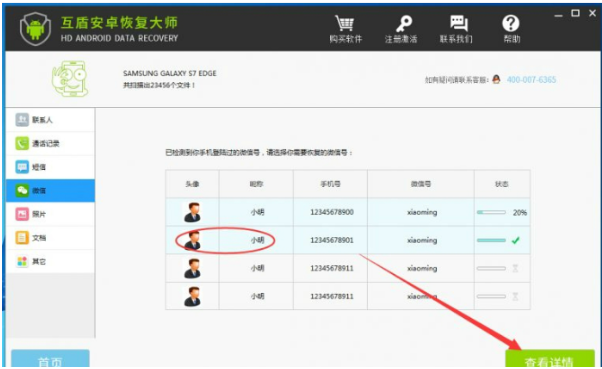Viewport: 602px width, 369px height.
Task: Click the HD ANDROID DATA RECOVERY subtitle
Action: click(119, 38)
